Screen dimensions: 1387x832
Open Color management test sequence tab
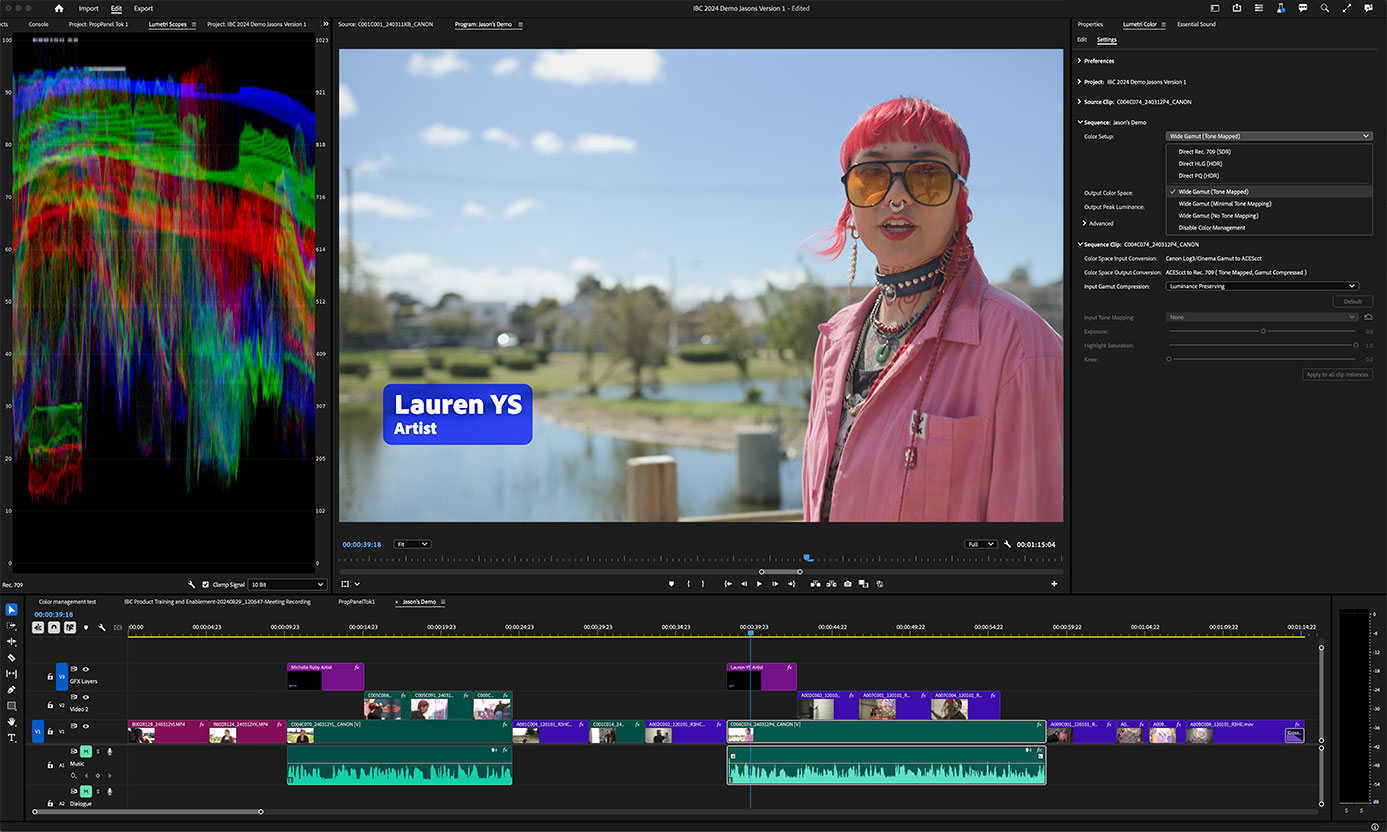(x=67, y=602)
